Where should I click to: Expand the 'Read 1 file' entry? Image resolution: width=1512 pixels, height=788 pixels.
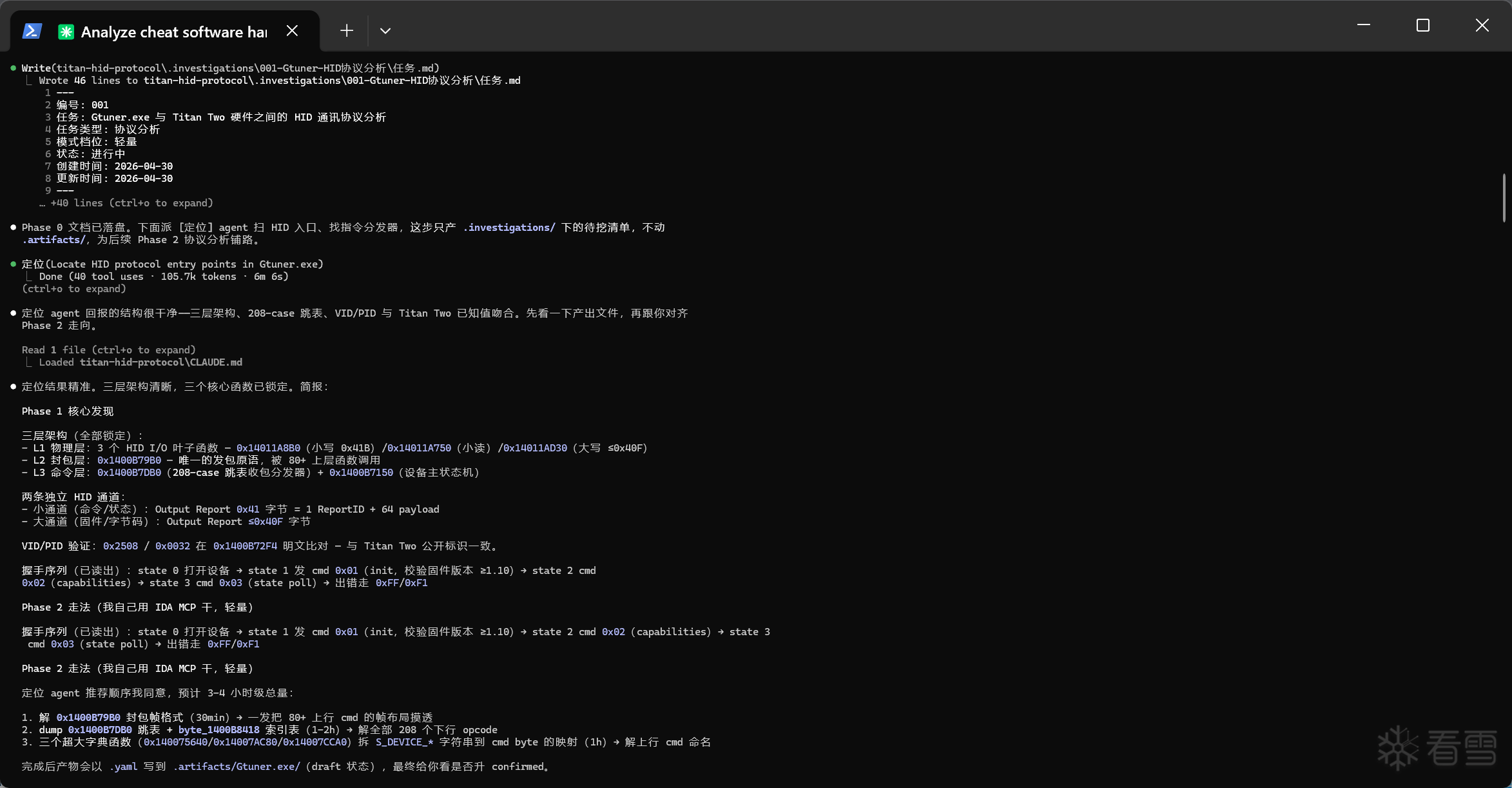point(108,350)
